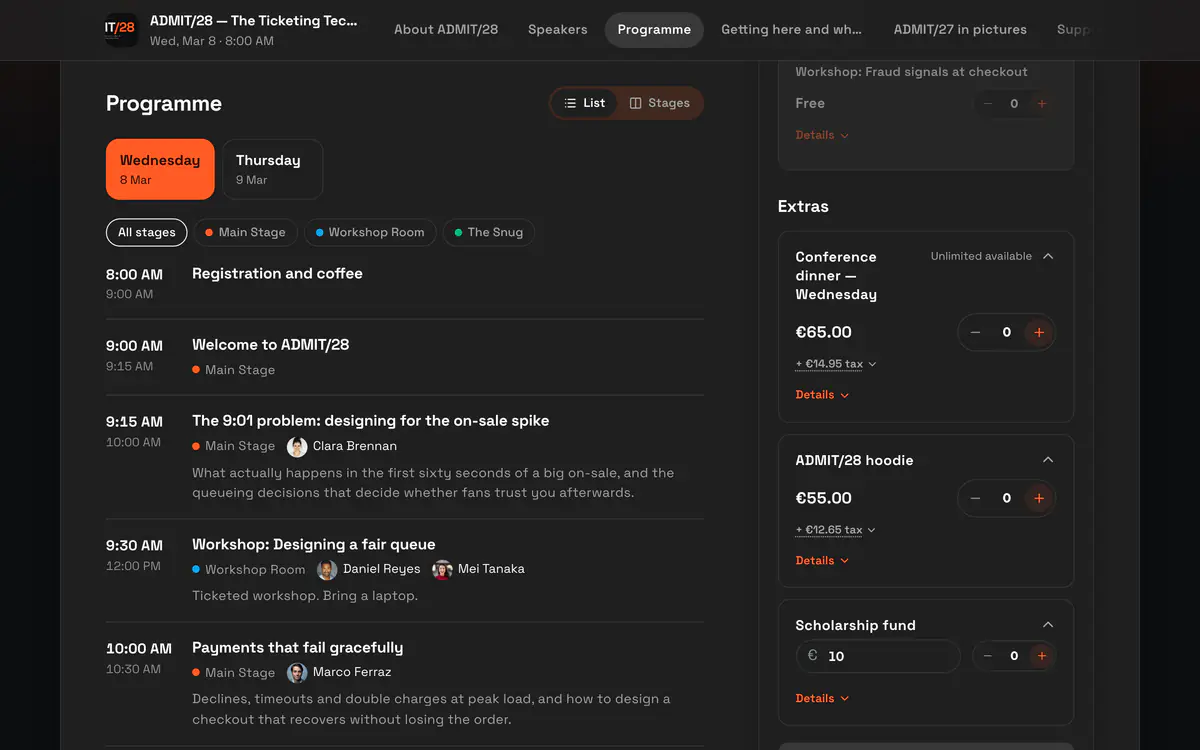Select Registration and coffee entry
The image size is (1200, 750).
tap(277, 274)
